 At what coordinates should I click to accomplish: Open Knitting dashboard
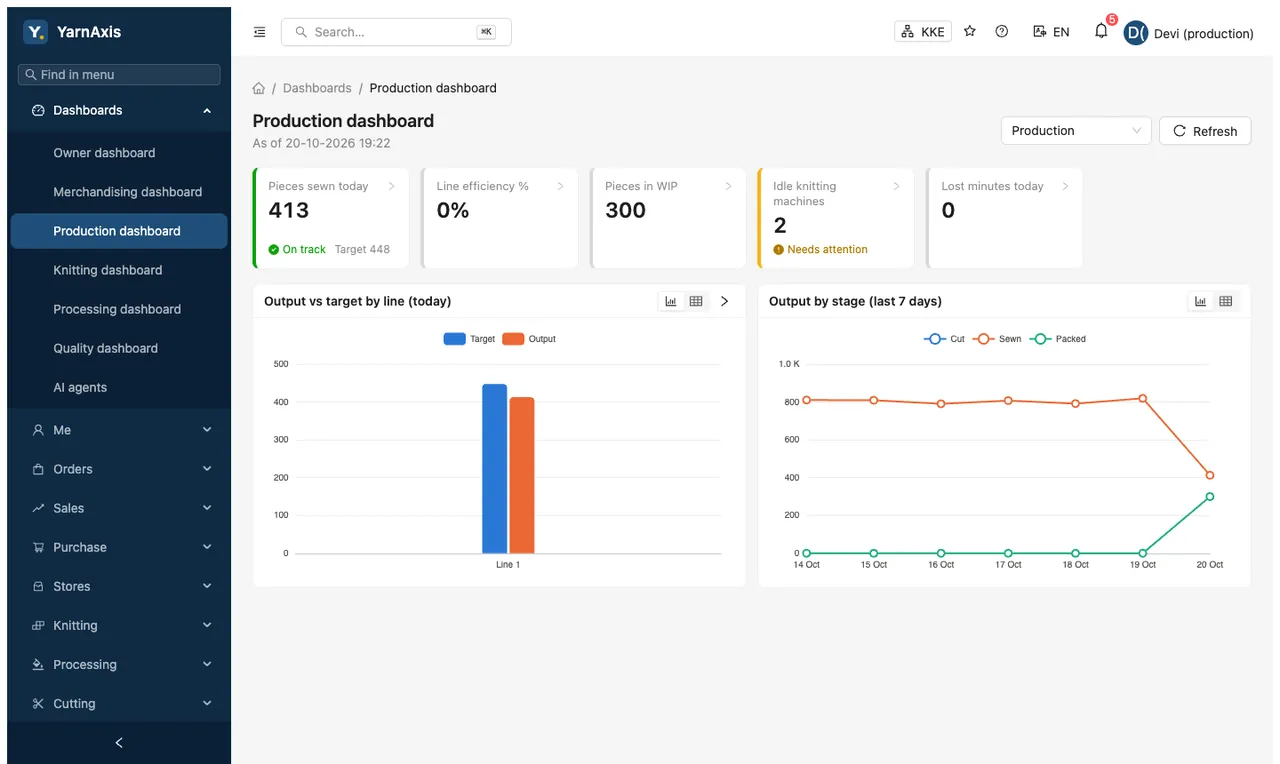pyautogui.click(x=119, y=270)
